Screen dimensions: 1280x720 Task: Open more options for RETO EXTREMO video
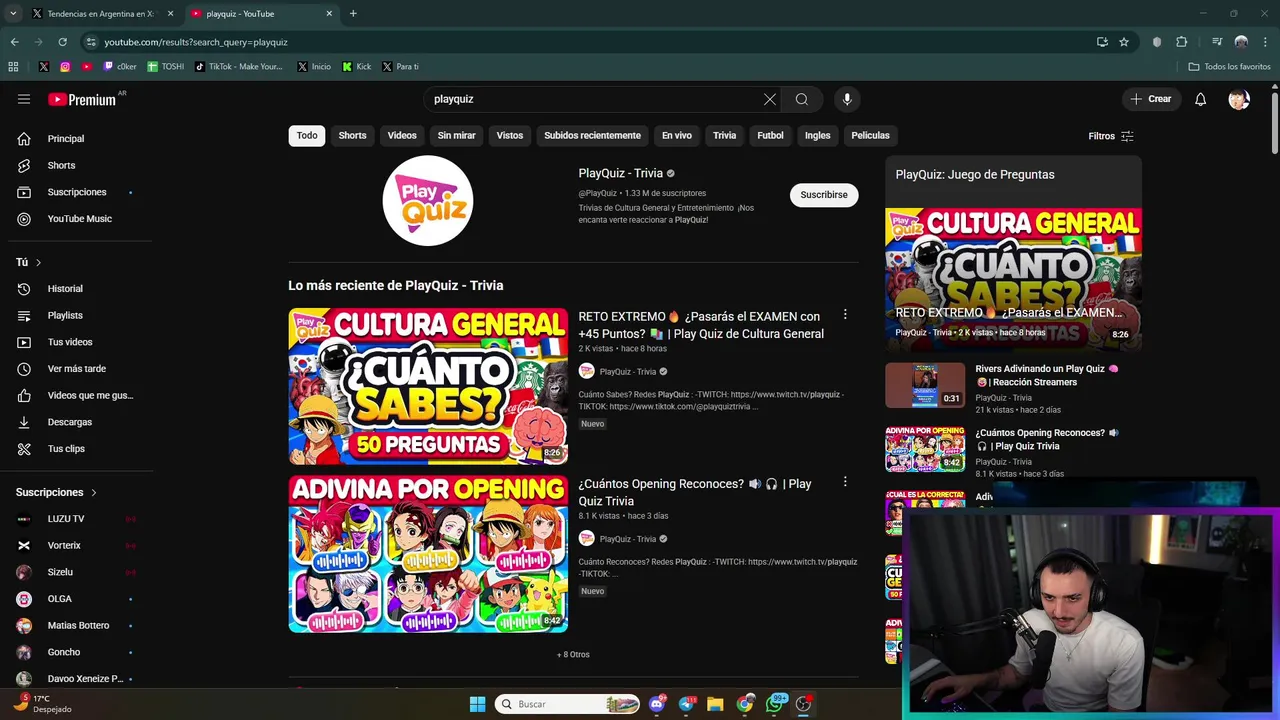[x=845, y=314]
